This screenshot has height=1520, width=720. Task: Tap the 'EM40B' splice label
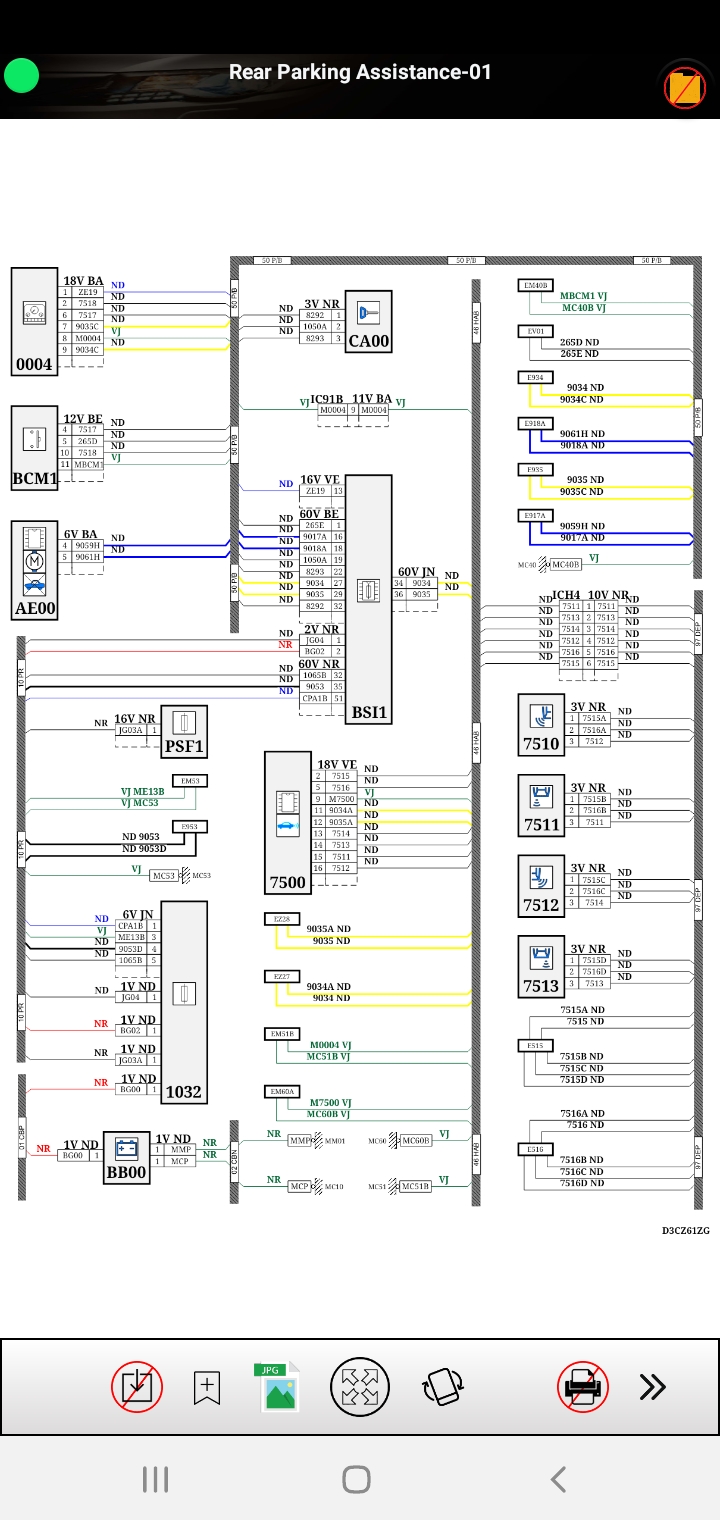tap(536, 285)
